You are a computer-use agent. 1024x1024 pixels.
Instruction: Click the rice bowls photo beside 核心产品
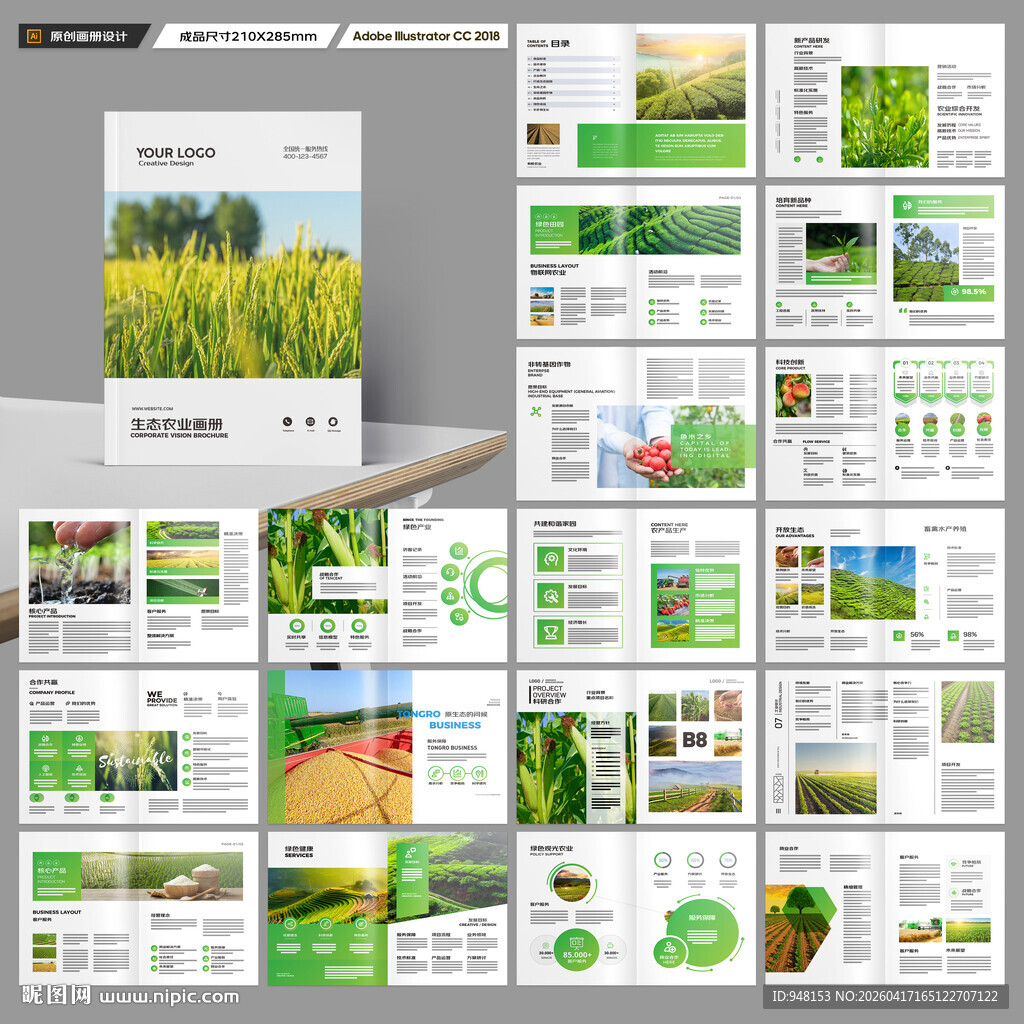(x=162, y=877)
